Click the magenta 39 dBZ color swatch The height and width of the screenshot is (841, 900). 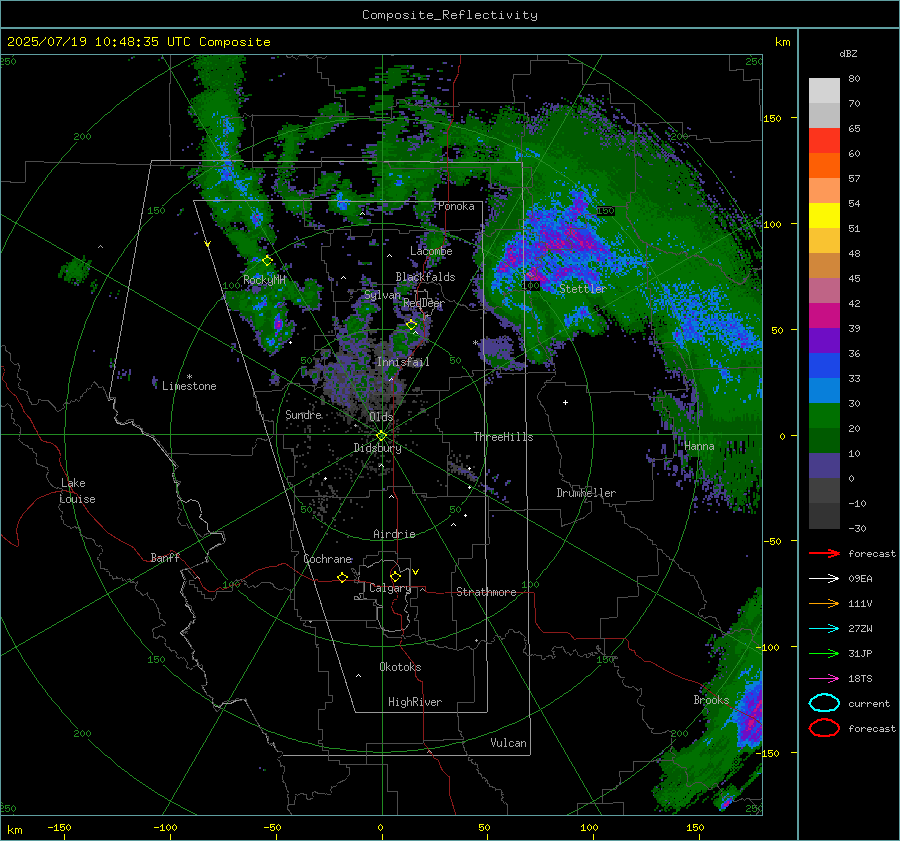pyautogui.click(x=824, y=316)
